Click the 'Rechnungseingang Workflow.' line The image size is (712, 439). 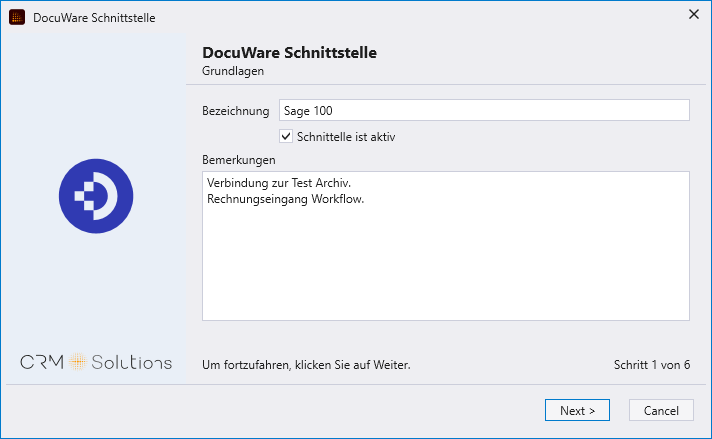(286, 199)
